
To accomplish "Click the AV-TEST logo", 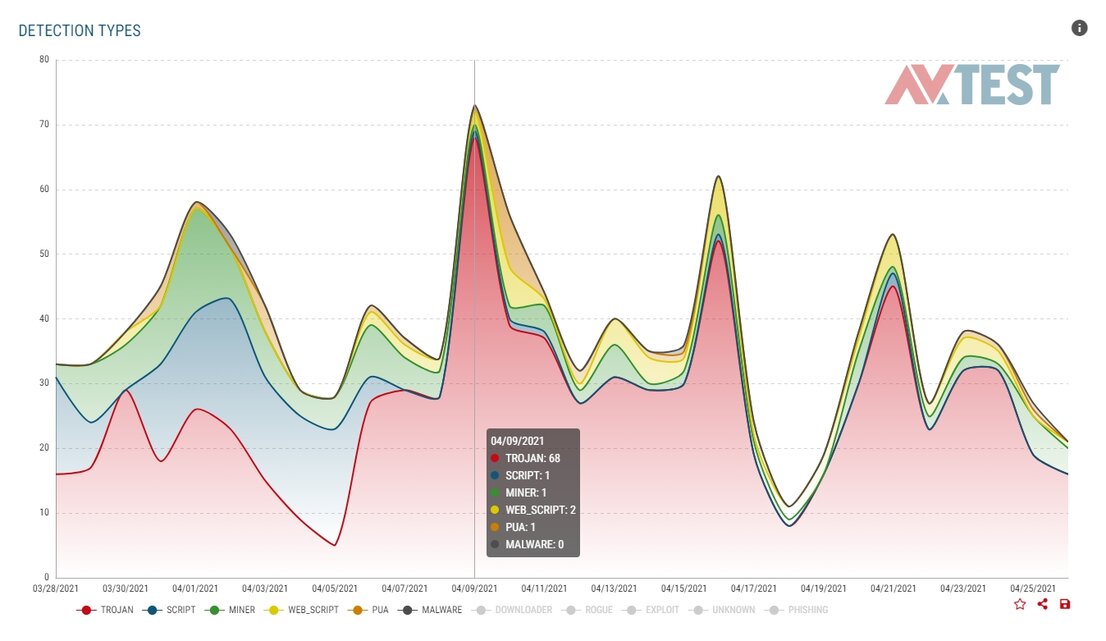I will coord(972,85).
